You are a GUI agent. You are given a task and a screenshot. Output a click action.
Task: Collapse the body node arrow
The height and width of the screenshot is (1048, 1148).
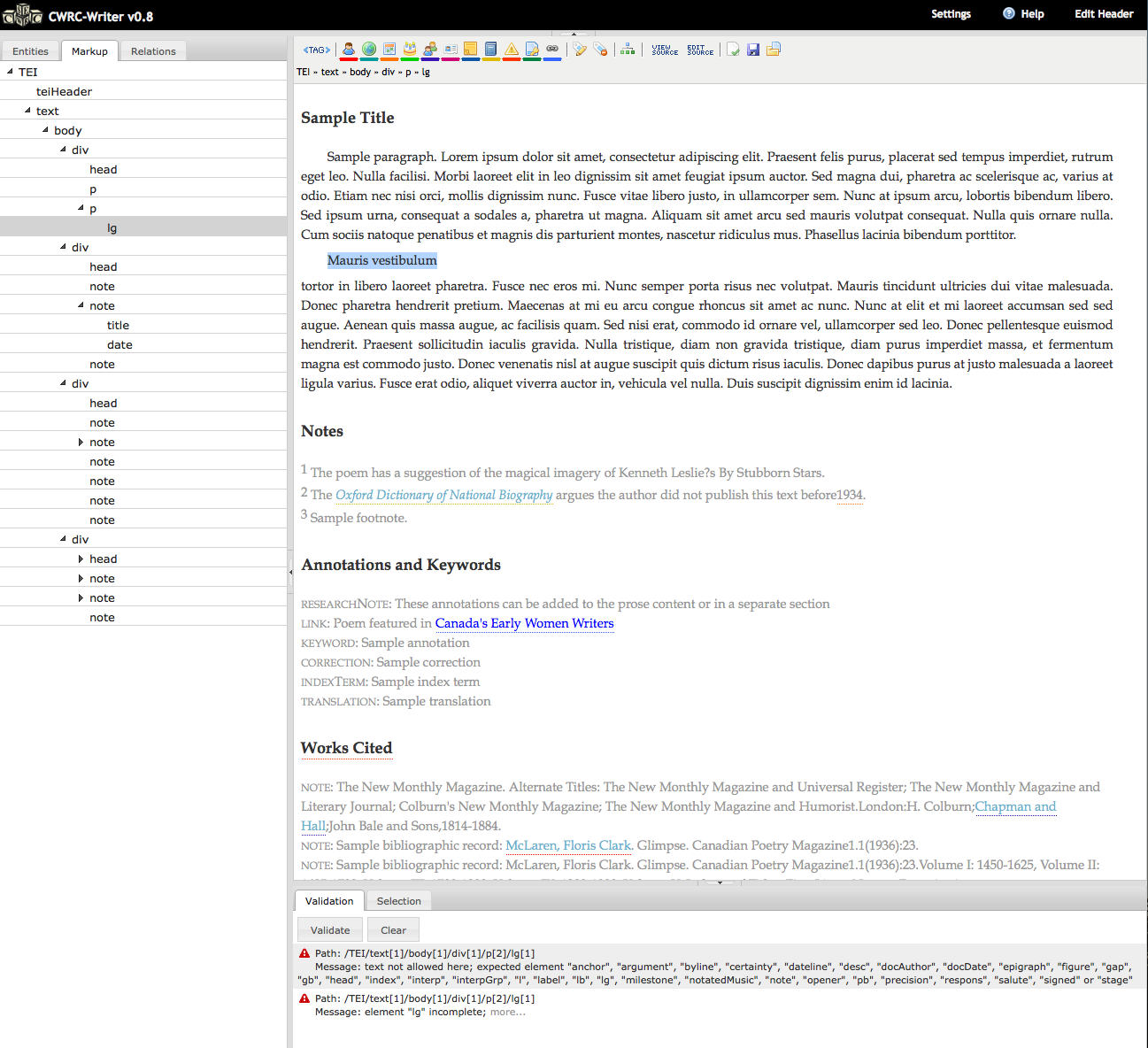pyautogui.click(x=46, y=130)
